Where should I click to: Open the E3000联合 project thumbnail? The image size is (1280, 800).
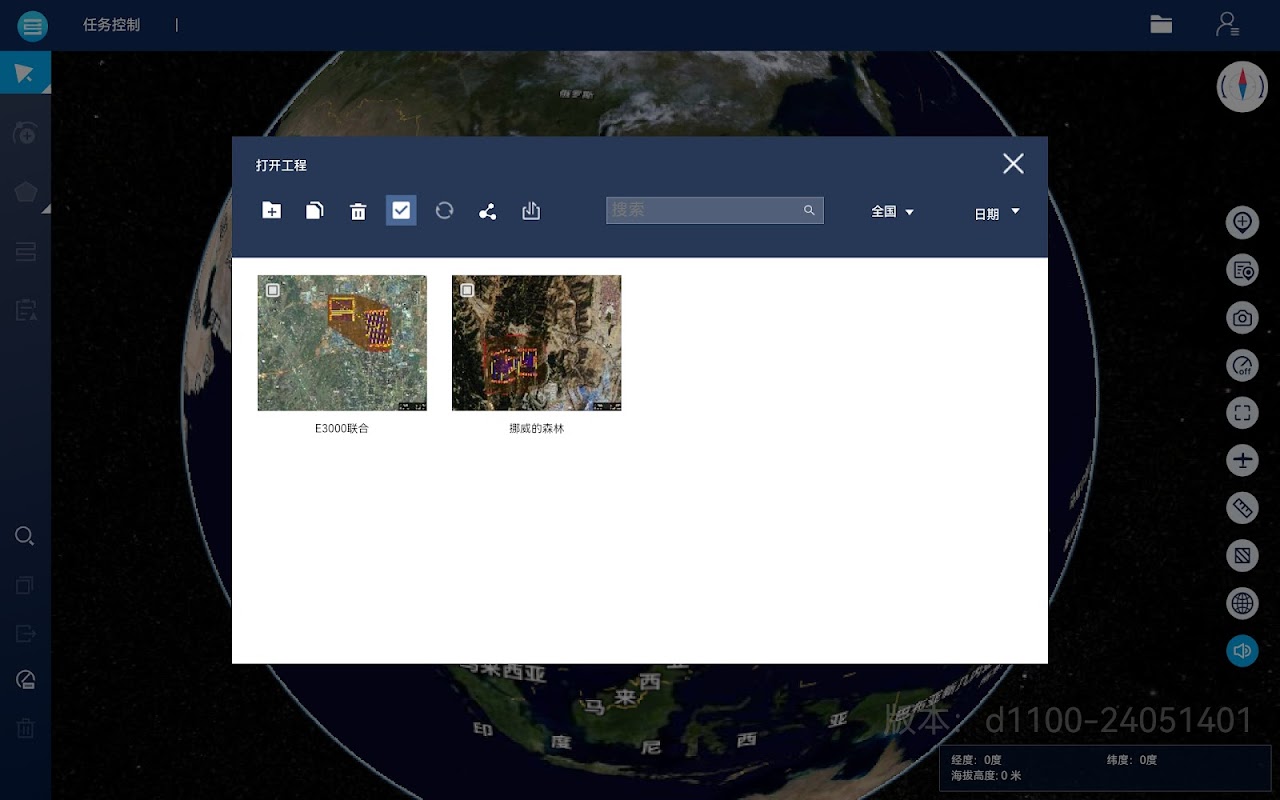pos(342,343)
